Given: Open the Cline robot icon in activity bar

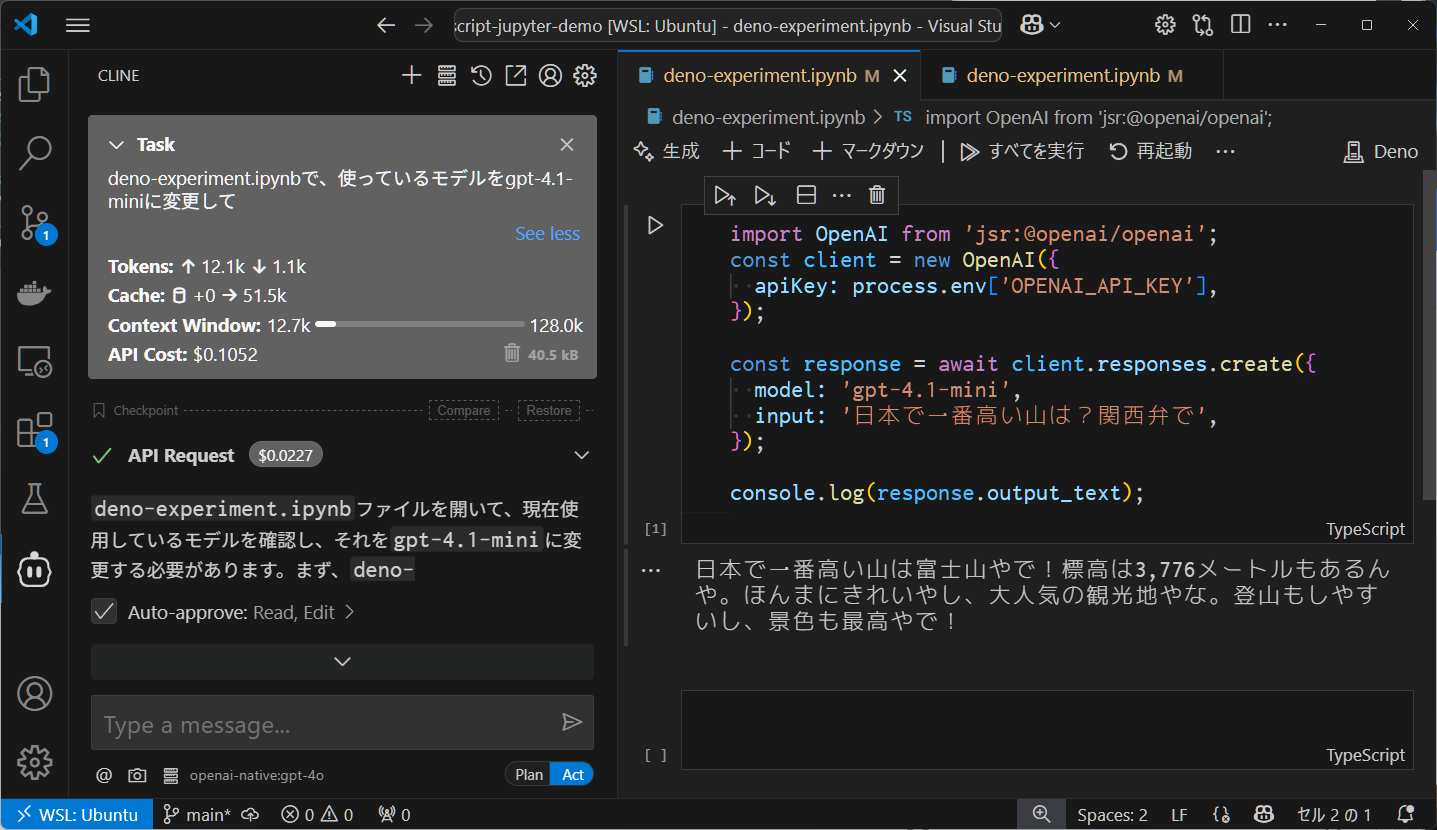Looking at the screenshot, I should 35,569.
